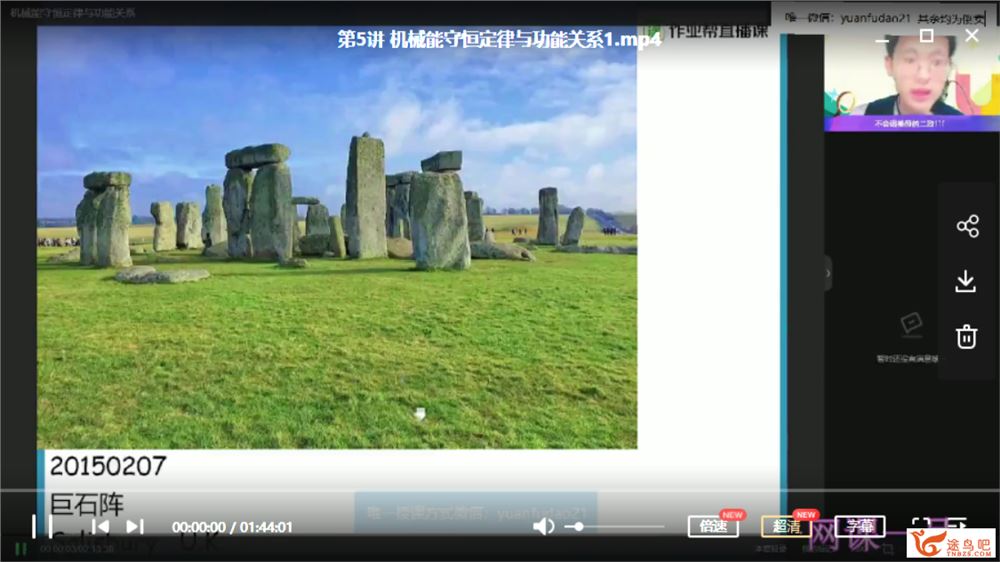Open the 倍速 playback speed menu
Viewport: 1000px width, 562px height.
pos(713,526)
